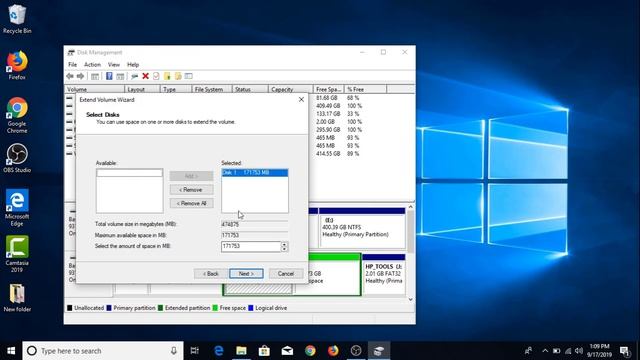The width and height of the screenshot is (640, 360).
Task: Click the red X delete toolbar icon
Action: [x=145, y=76]
